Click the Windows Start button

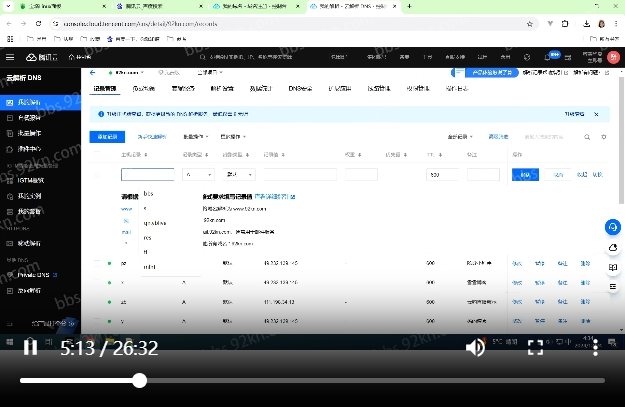pos(10,342)
